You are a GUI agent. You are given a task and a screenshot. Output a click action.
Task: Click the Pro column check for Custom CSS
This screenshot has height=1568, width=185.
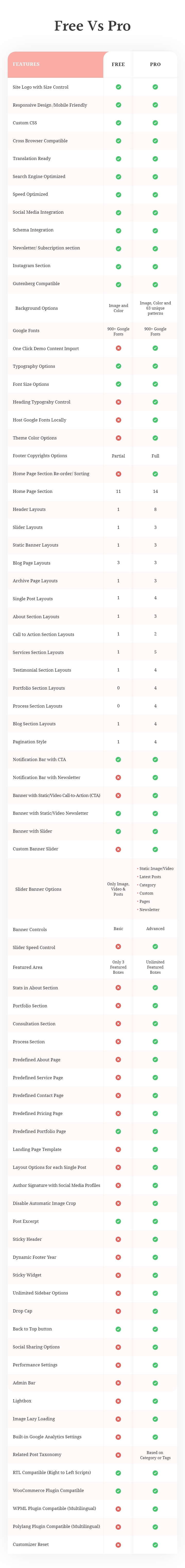tap(155, 123)
